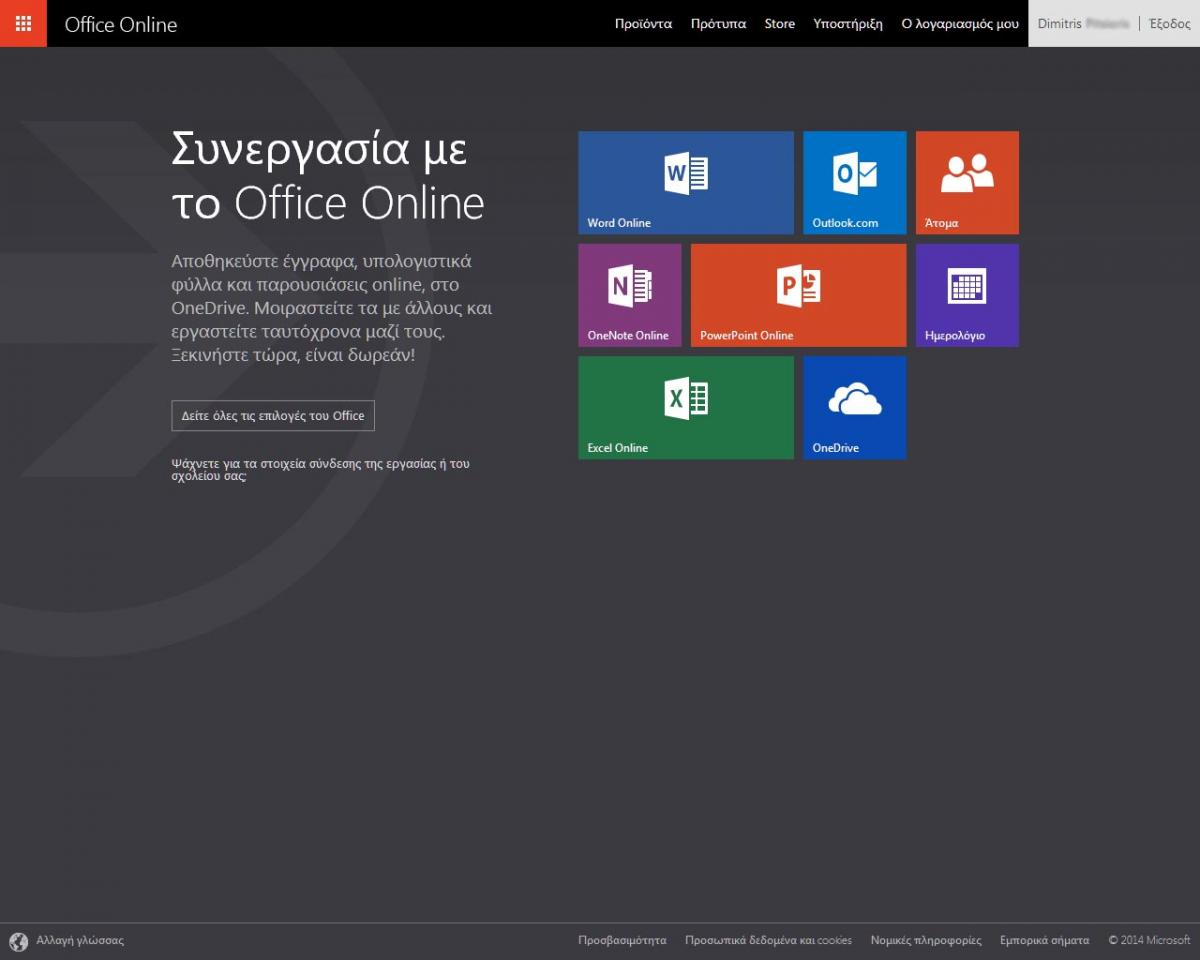Click the Office Online header title
The height and width of the screenshot is (960, 1200).
click(x=121, y=24)
